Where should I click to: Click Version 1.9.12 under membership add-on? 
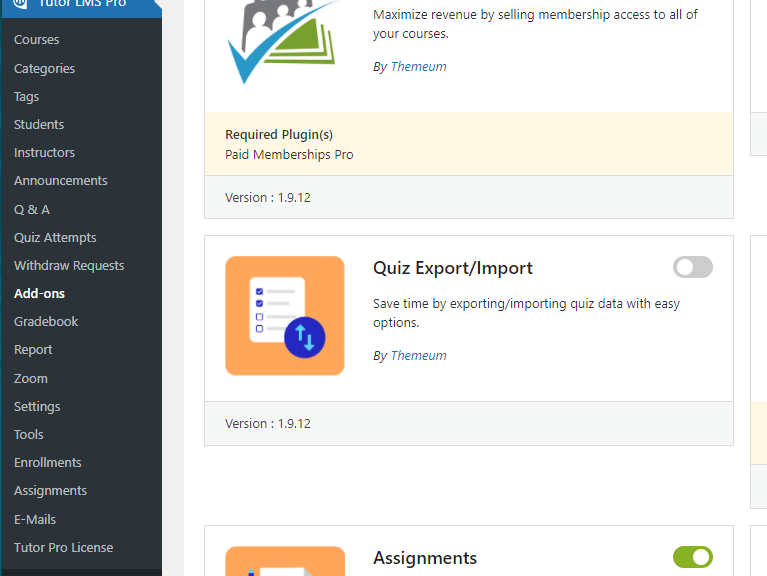(x=268, y=198)
